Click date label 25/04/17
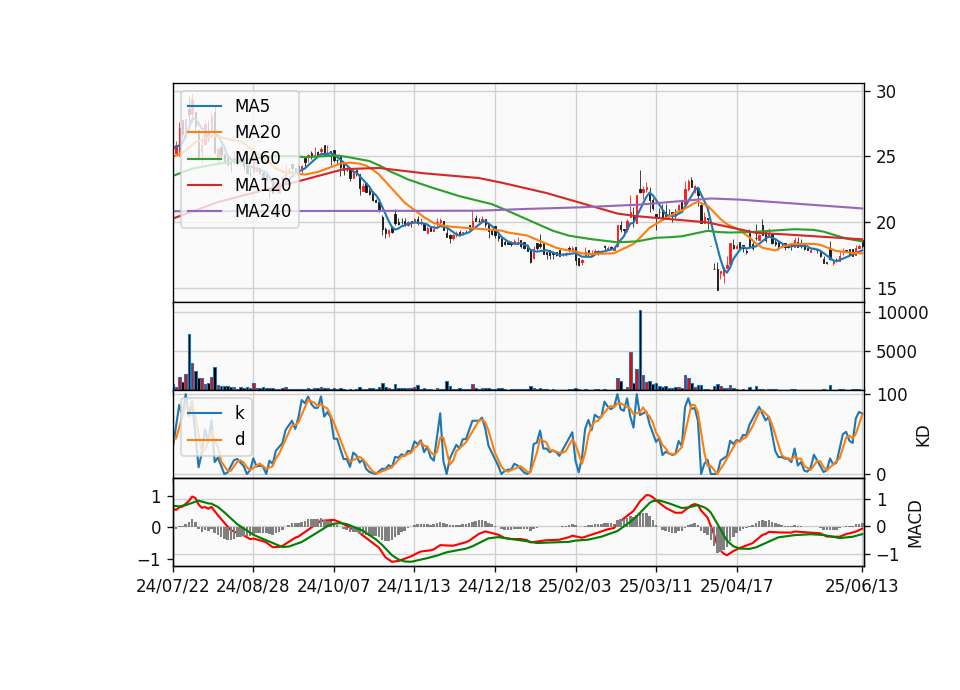The image size is (960, 690). point(737,587)
